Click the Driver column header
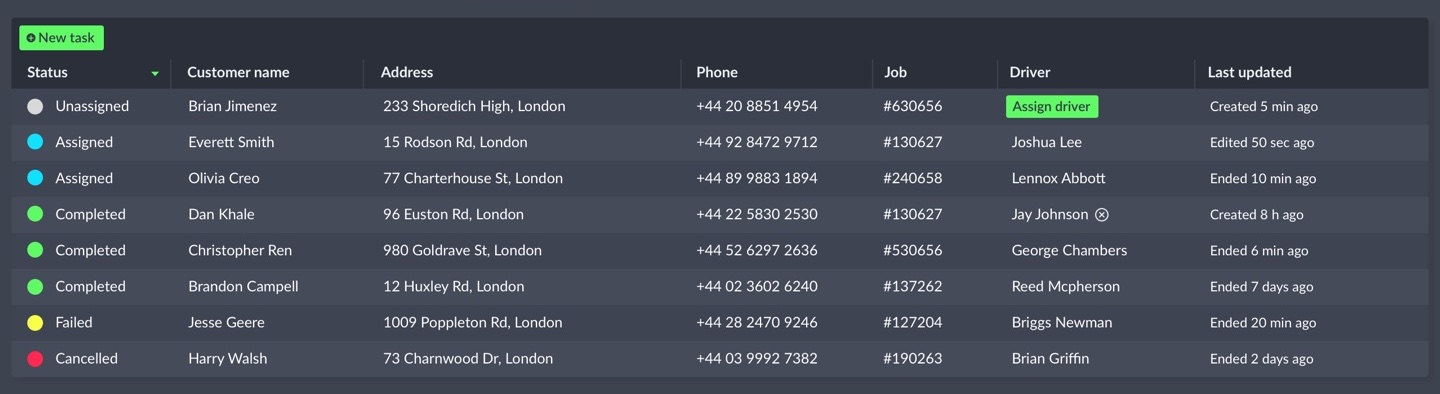1440x394 pixels. coord(1030,72)
